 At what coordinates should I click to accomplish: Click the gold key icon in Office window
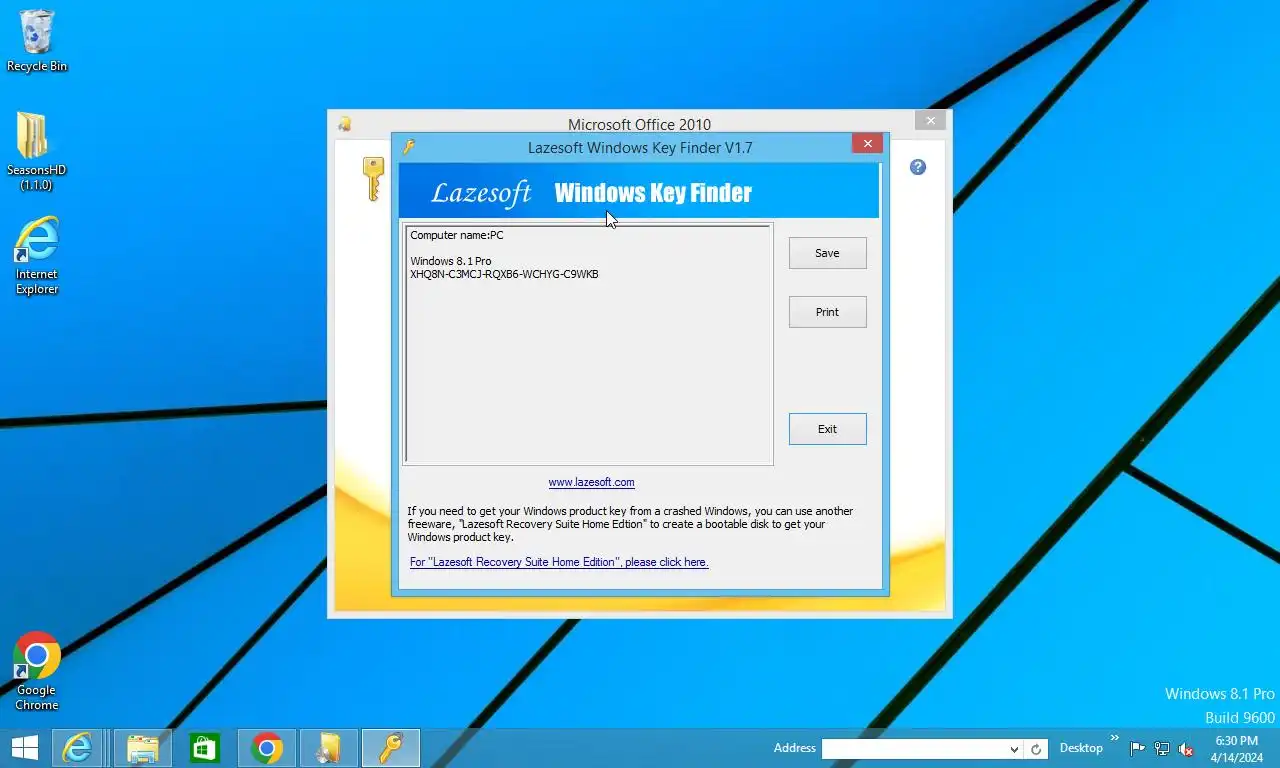click(373, 179)
